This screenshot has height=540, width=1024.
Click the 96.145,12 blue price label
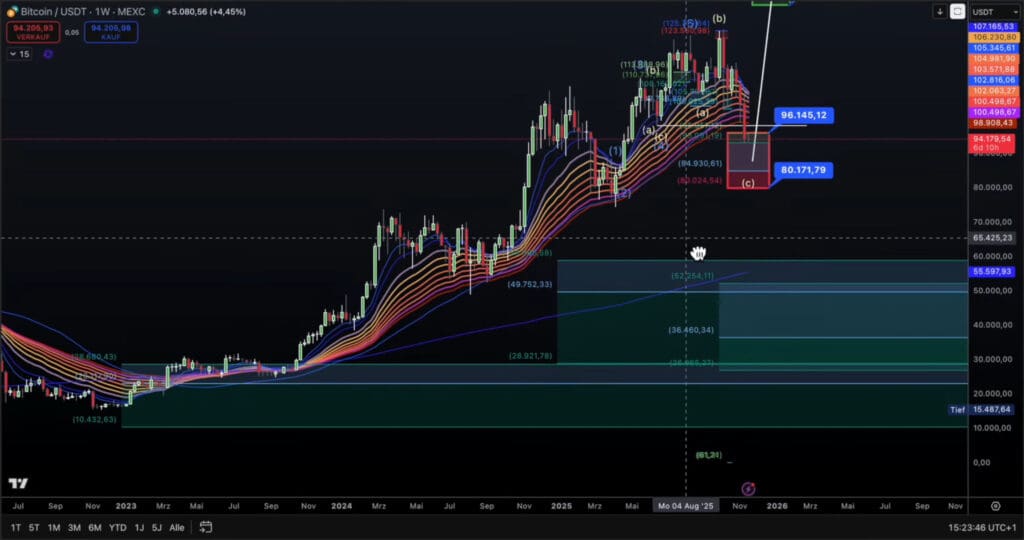click(x=805, y=116)
